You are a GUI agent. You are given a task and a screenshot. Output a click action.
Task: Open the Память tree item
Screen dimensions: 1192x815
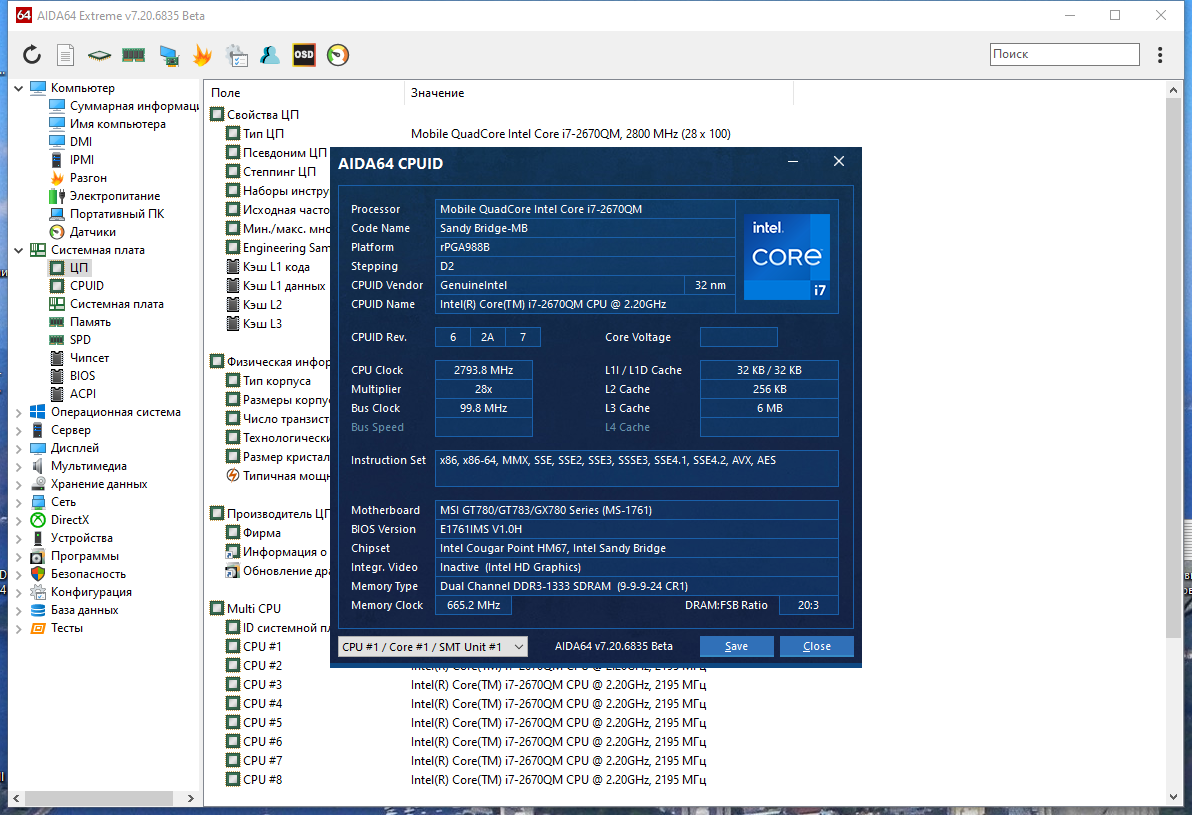(x=80, y=322)
